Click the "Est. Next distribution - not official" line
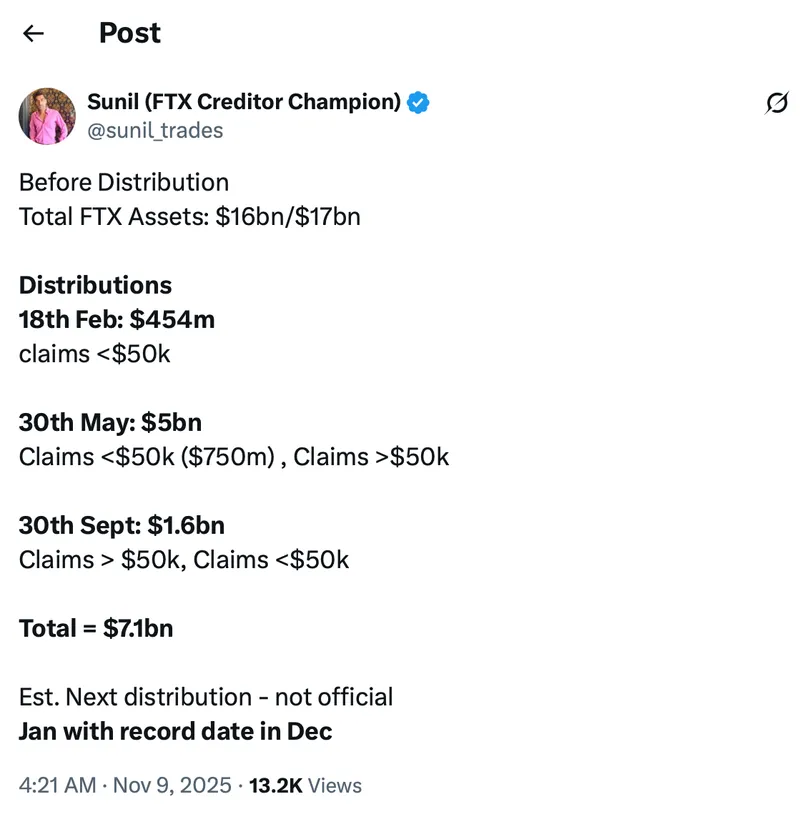 pyautogui.click(x=206, y=697)
